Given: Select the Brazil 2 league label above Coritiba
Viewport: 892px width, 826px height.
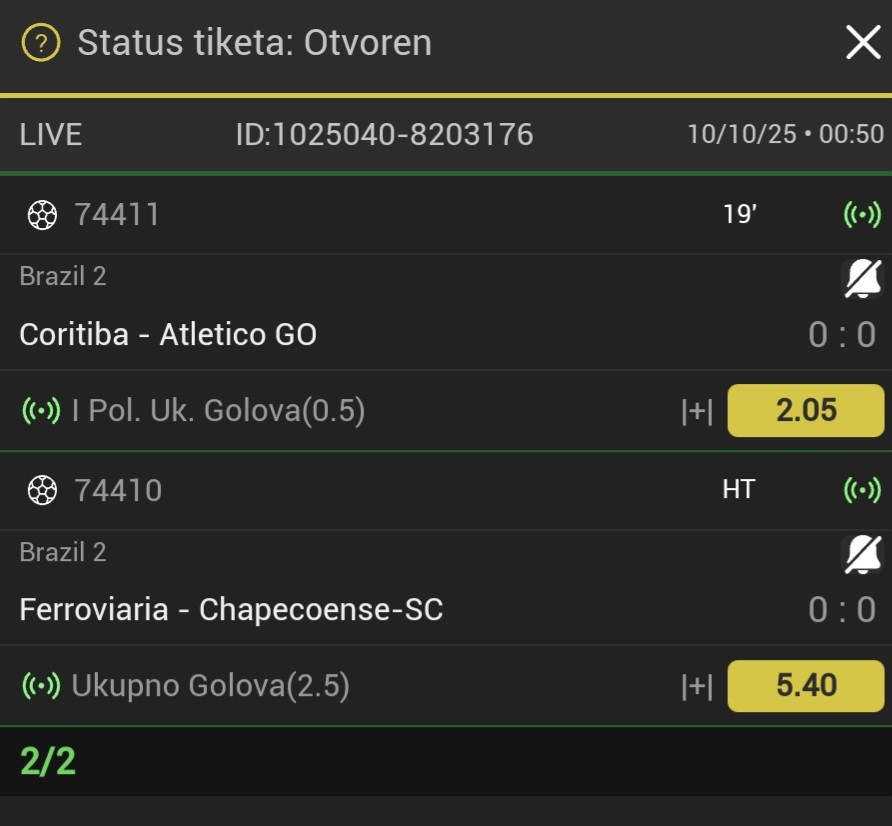Looking at the screenshot, I should click(63, 276).
